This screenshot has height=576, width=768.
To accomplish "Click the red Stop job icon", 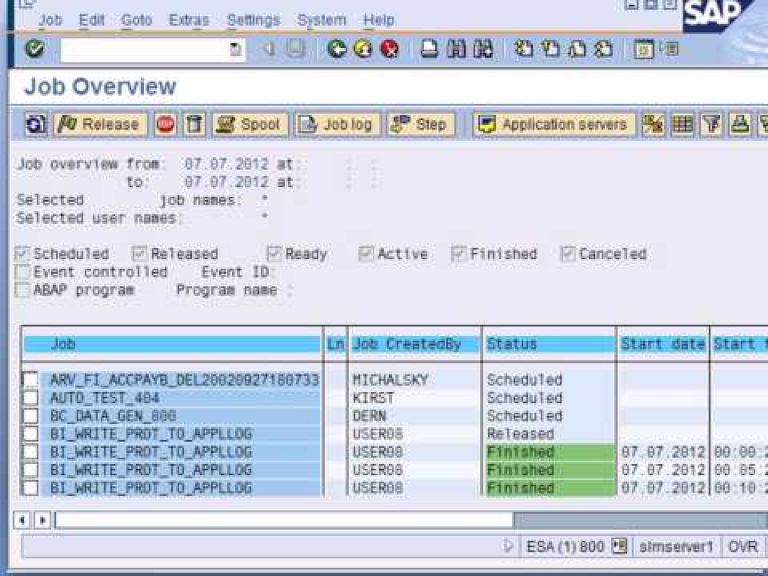I will tap(165, 124).
